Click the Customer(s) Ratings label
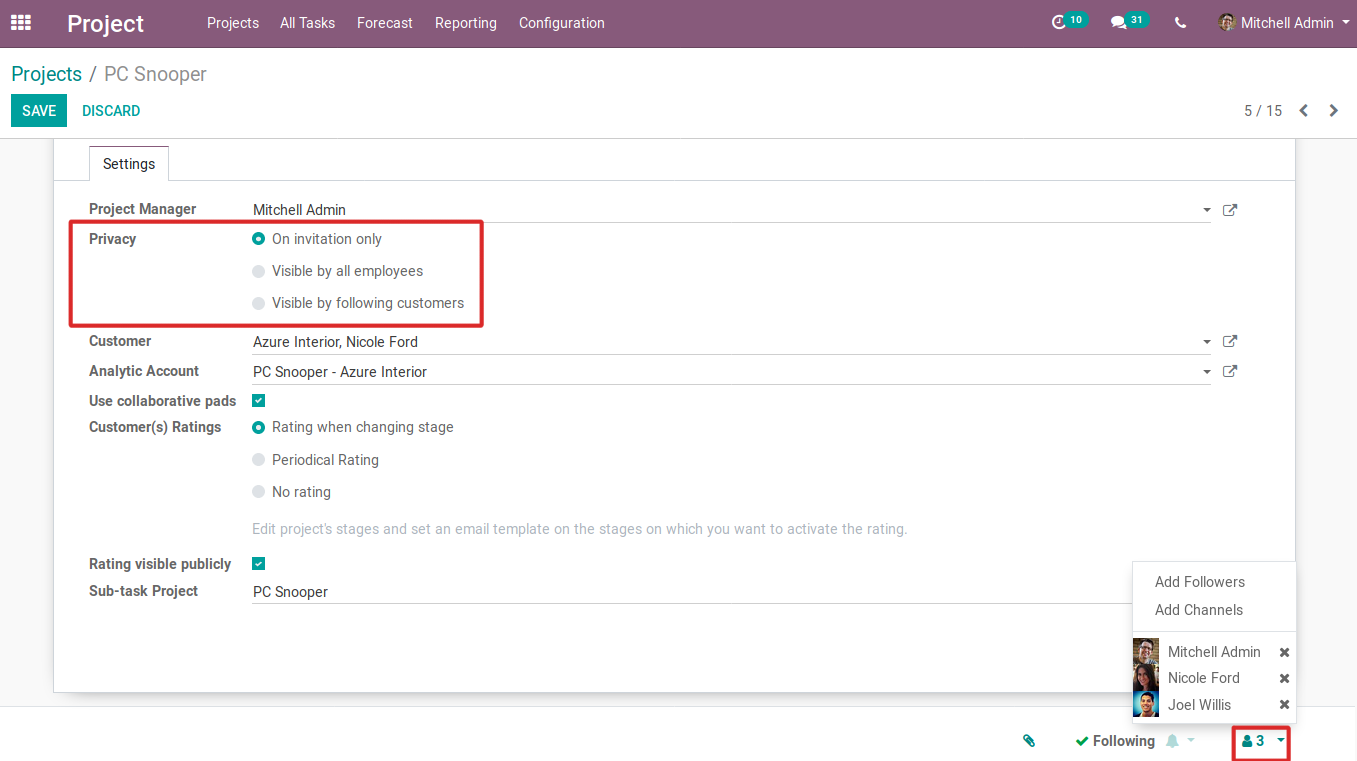Screen dimensions: 1357x761 click(x=155, y=427)
